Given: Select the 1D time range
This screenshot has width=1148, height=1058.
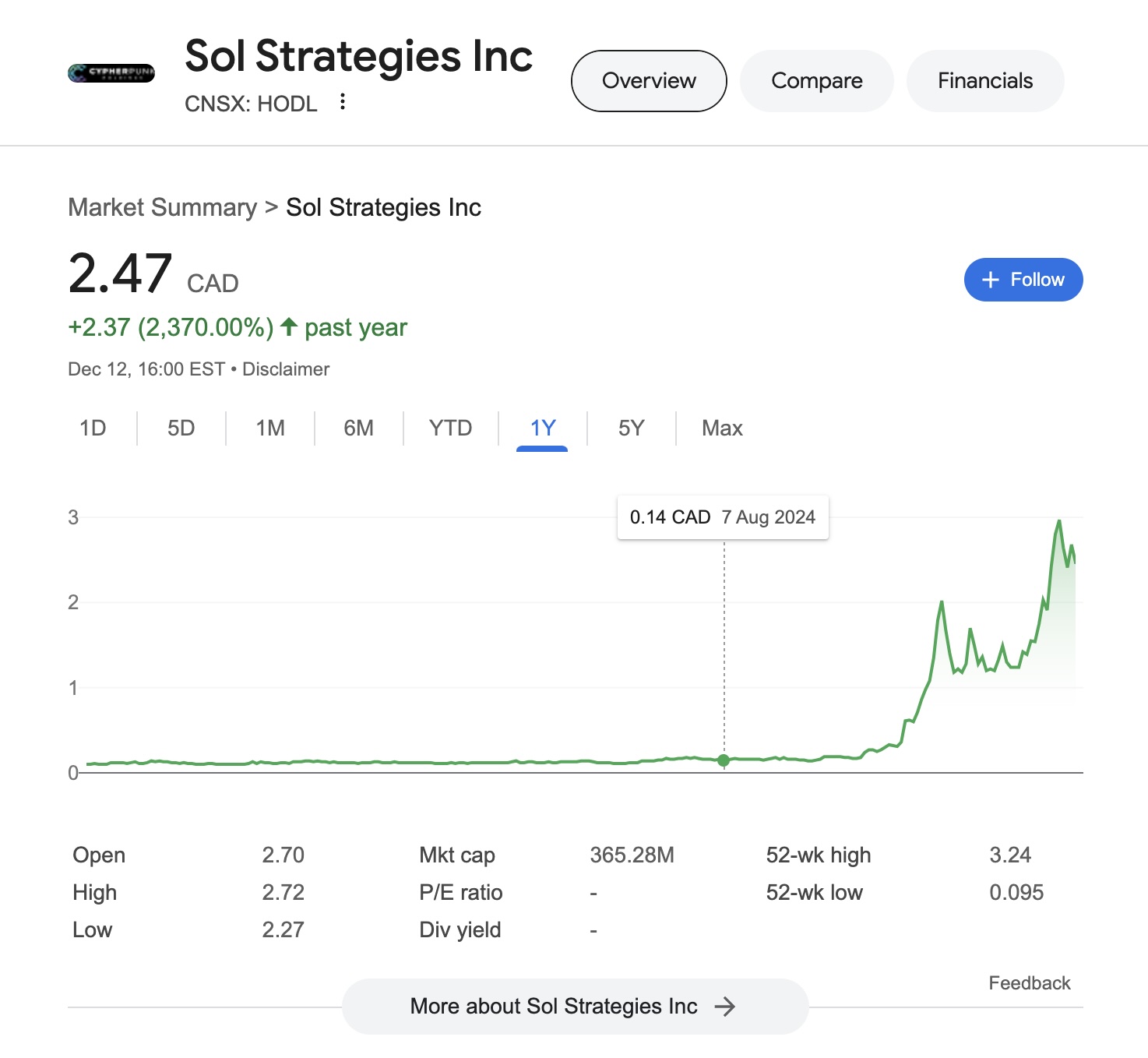Looking at the screenshot, I should (x=93, y=428).
